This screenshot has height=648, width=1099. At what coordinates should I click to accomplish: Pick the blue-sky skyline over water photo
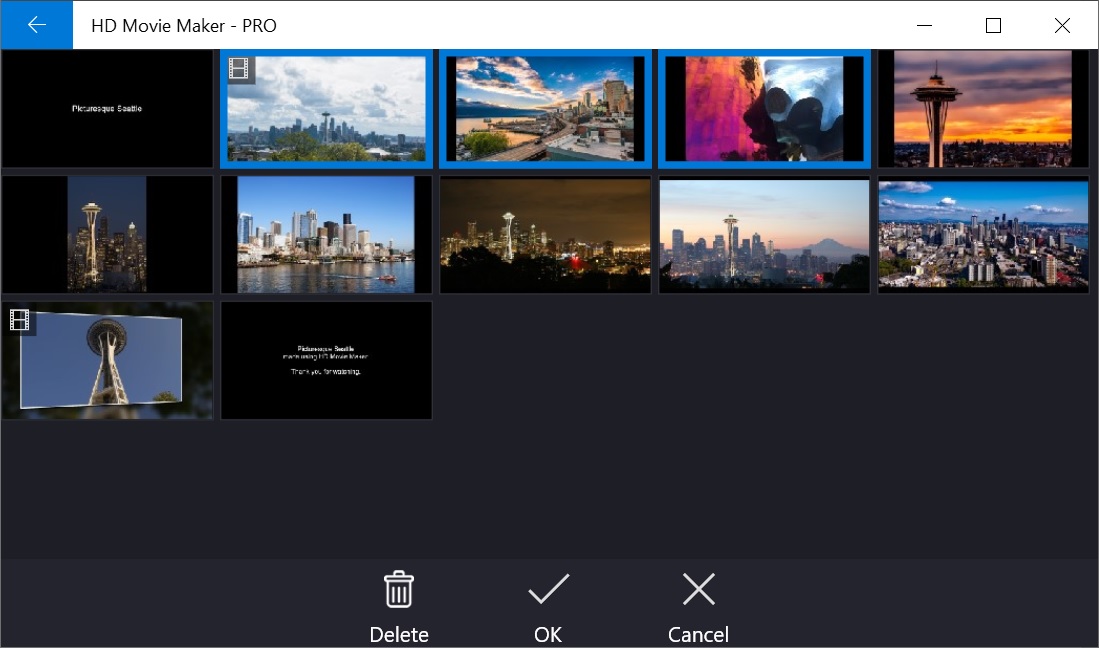click(x=327, y=235)
